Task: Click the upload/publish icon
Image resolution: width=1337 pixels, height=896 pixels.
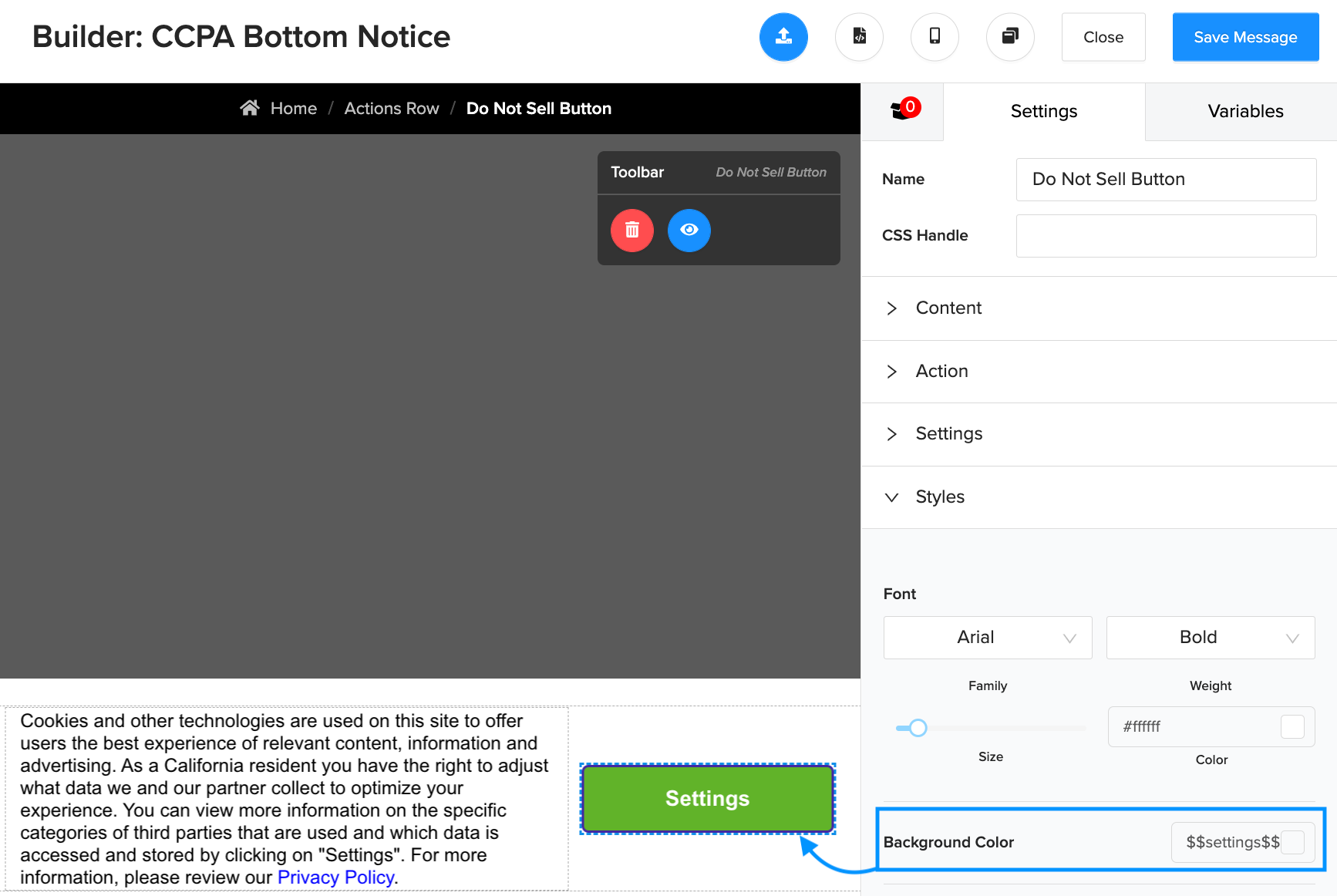Action: click(783, 36)
